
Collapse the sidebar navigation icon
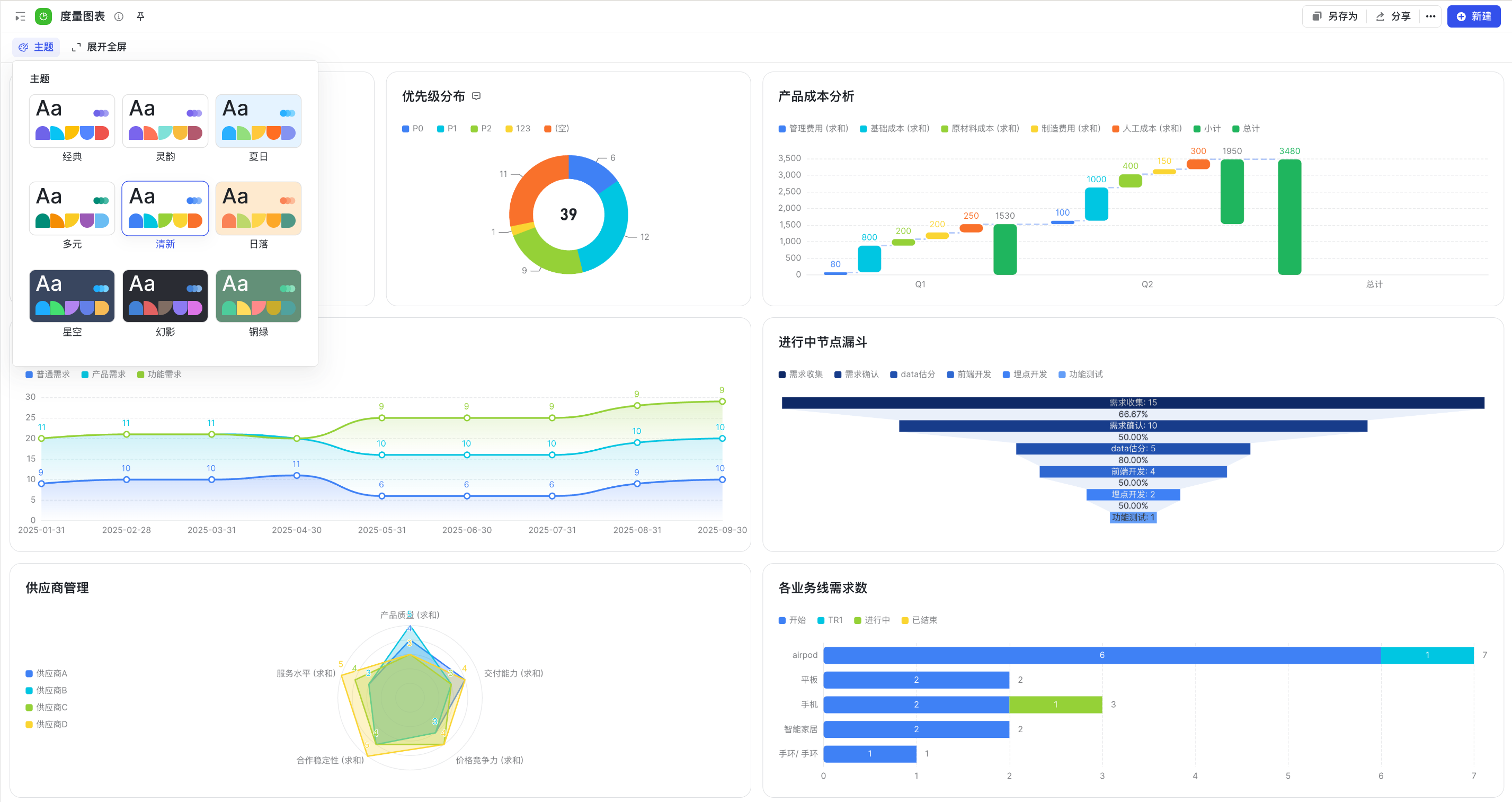point(20,16)
